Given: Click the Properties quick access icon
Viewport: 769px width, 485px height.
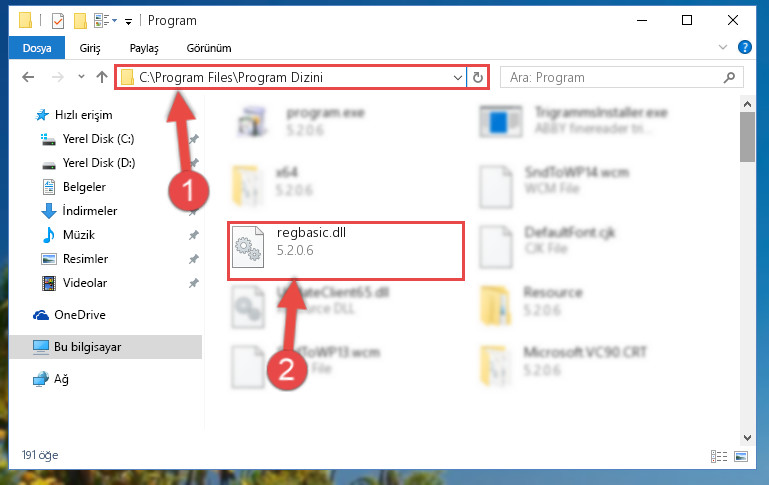Looking at the screenshot, I should [x=58, y=21].
